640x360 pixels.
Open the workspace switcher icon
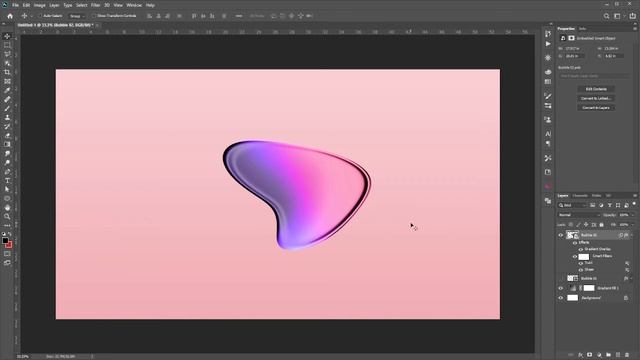click(618, 16)
